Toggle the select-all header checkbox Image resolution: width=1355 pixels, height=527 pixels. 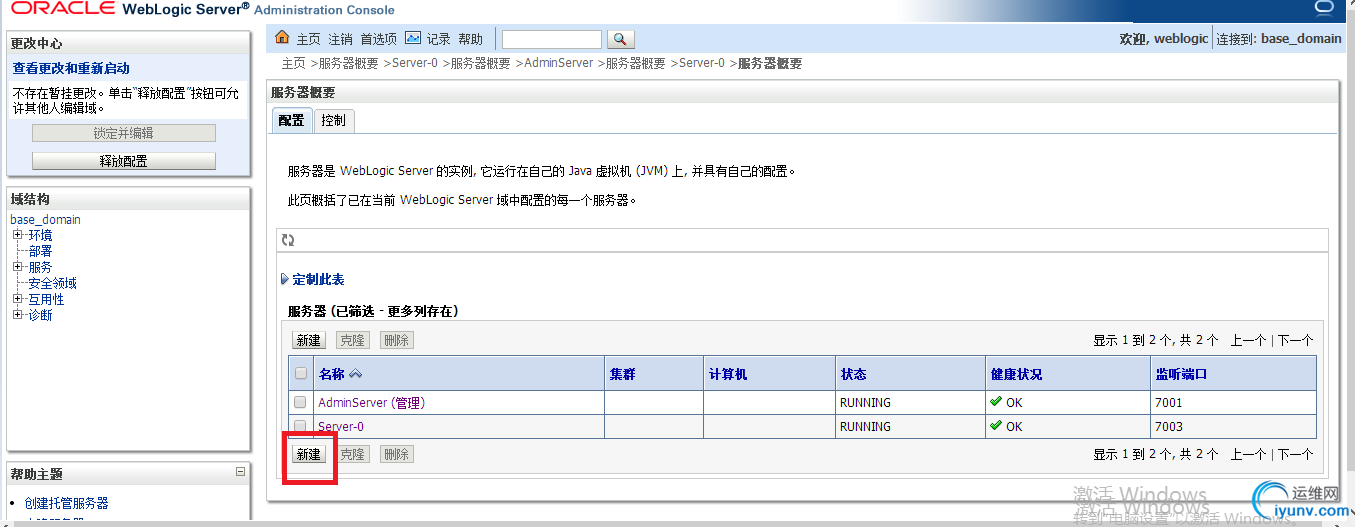(300, 374)
